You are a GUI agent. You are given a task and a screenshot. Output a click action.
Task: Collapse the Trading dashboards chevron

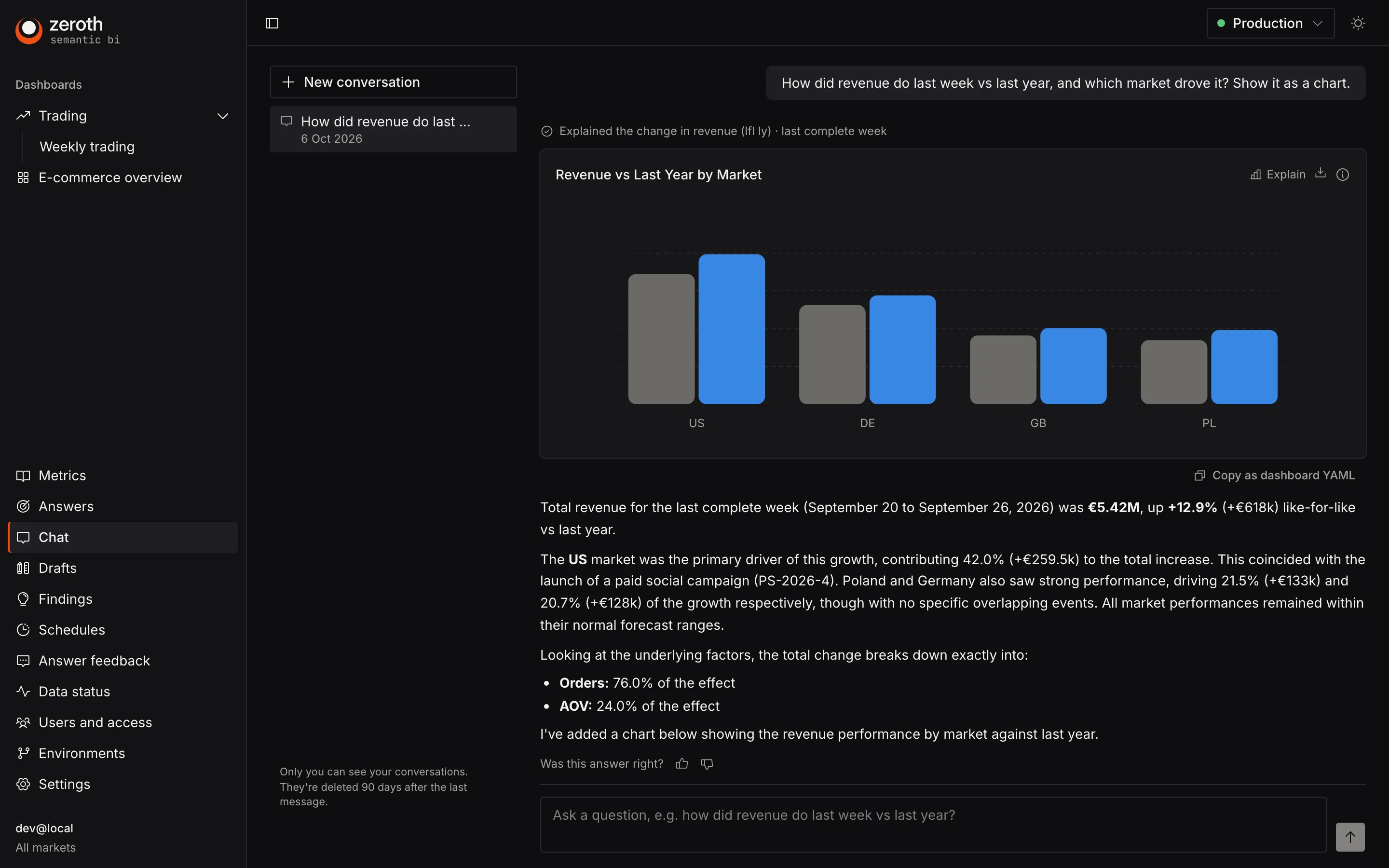[223, 116]
